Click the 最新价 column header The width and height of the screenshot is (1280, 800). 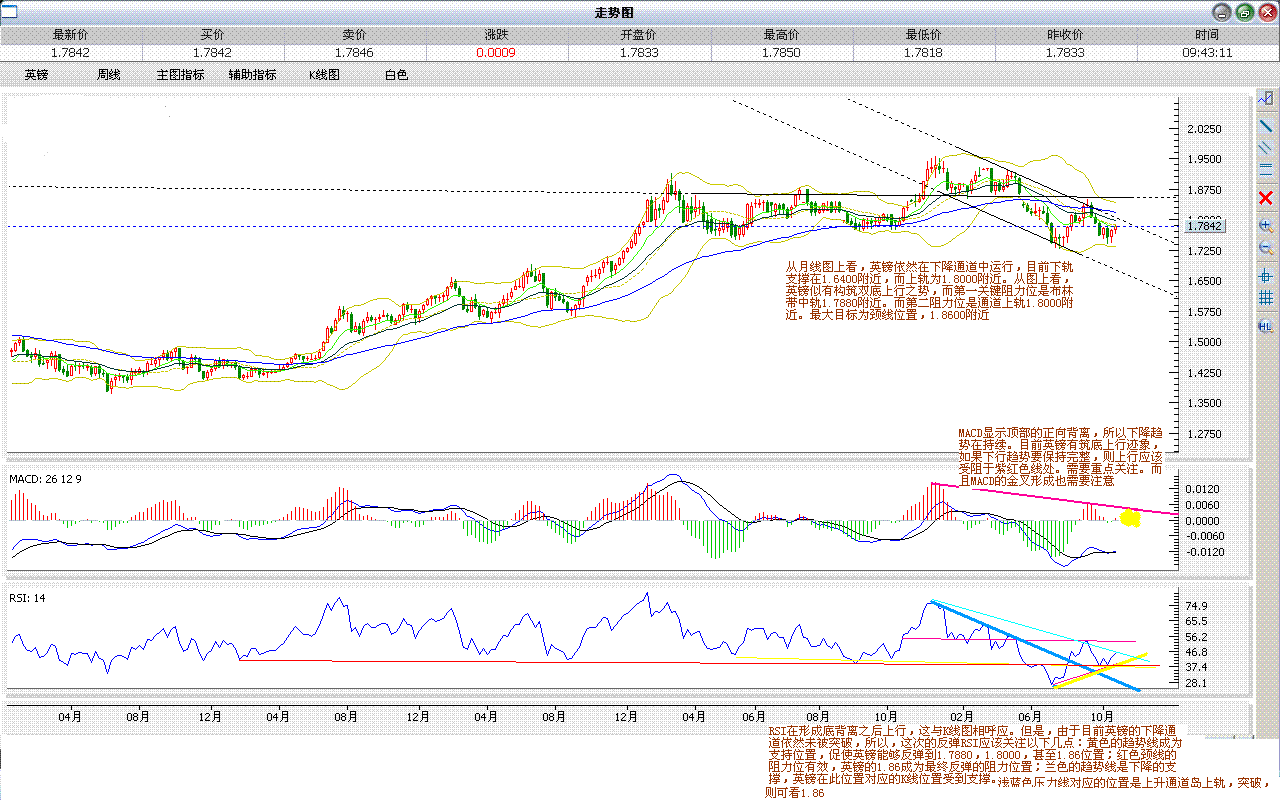pos(71,35)
